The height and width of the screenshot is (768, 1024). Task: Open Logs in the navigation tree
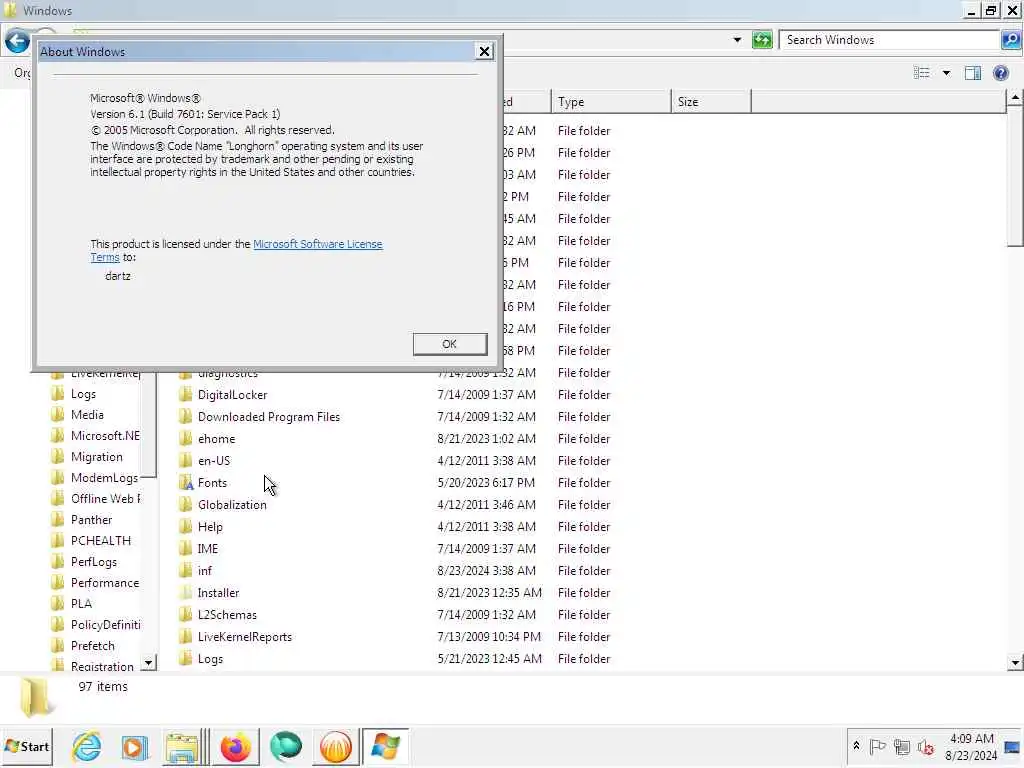(83, 394)
